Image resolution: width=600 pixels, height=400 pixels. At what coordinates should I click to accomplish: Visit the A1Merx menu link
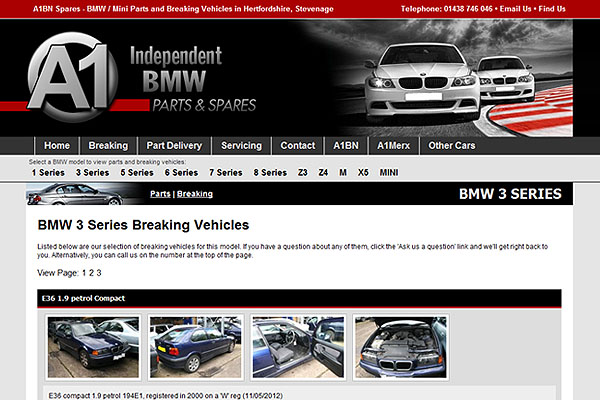pos(393,146)
